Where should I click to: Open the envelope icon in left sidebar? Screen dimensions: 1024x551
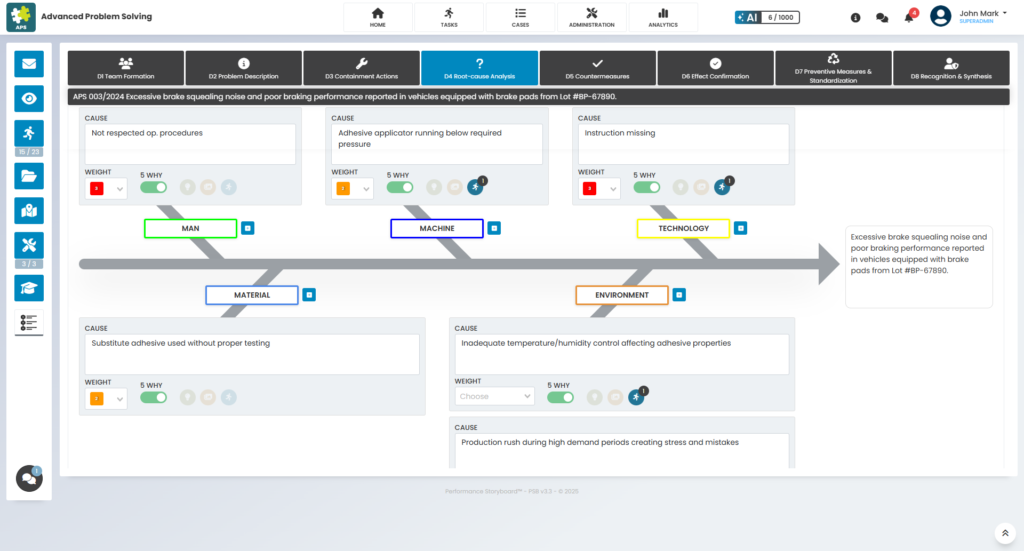click(29, 65)
